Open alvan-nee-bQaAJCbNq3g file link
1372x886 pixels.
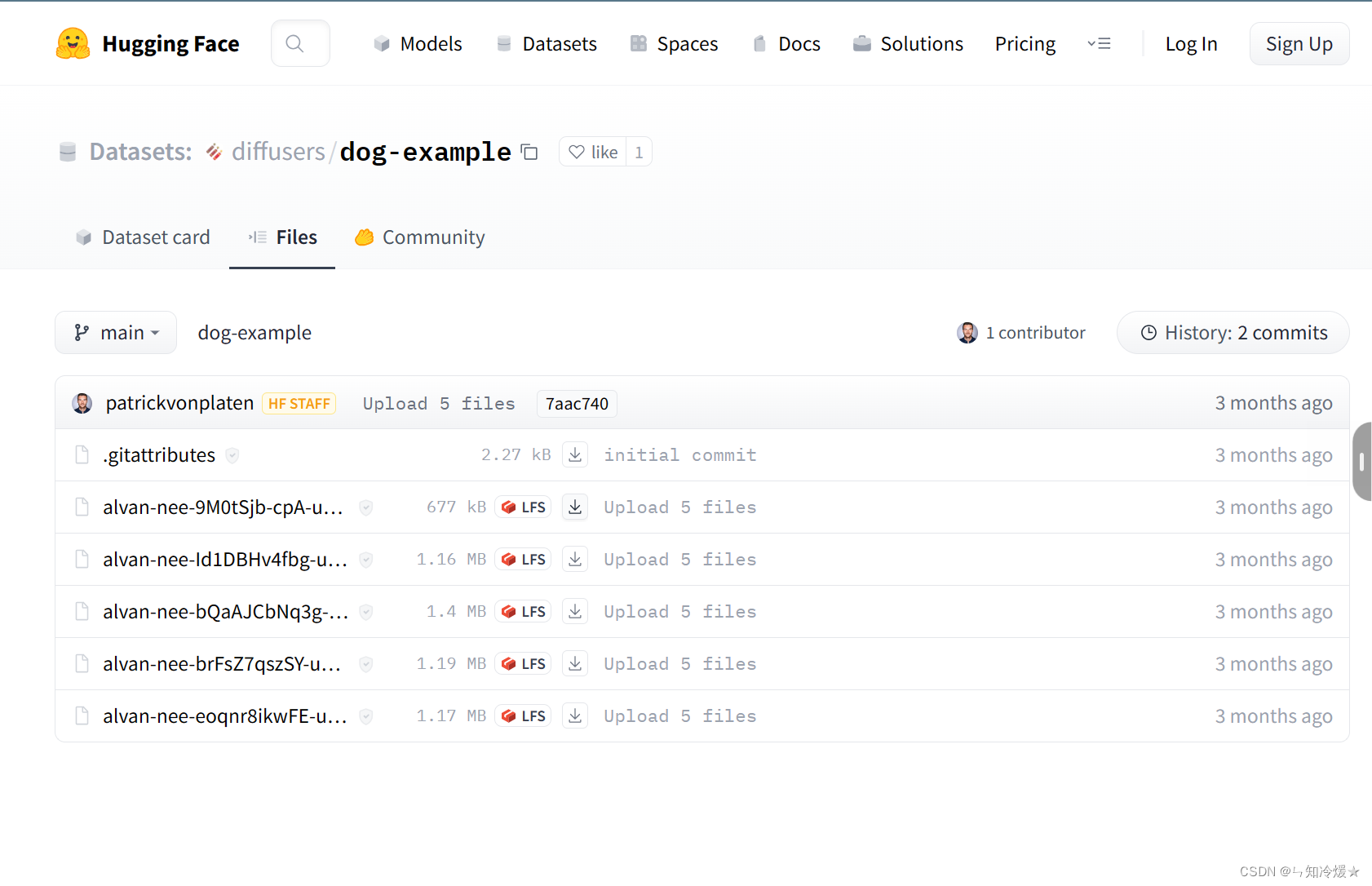pyautogui.click(x=226, y=611)
